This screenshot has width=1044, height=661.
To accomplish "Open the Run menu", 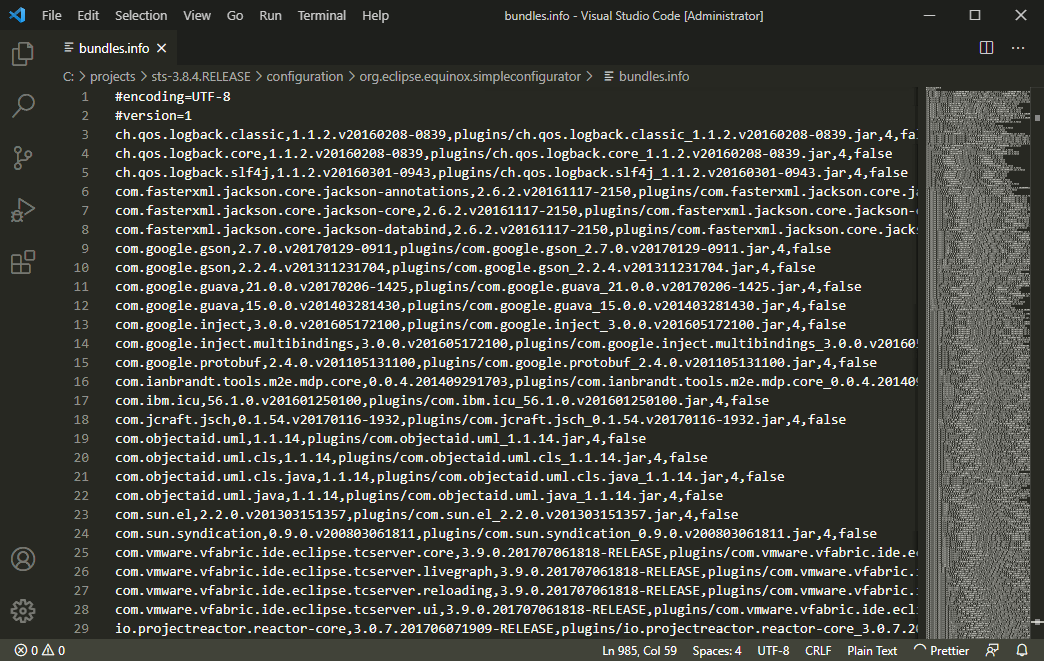I will (x=270, y=15).
